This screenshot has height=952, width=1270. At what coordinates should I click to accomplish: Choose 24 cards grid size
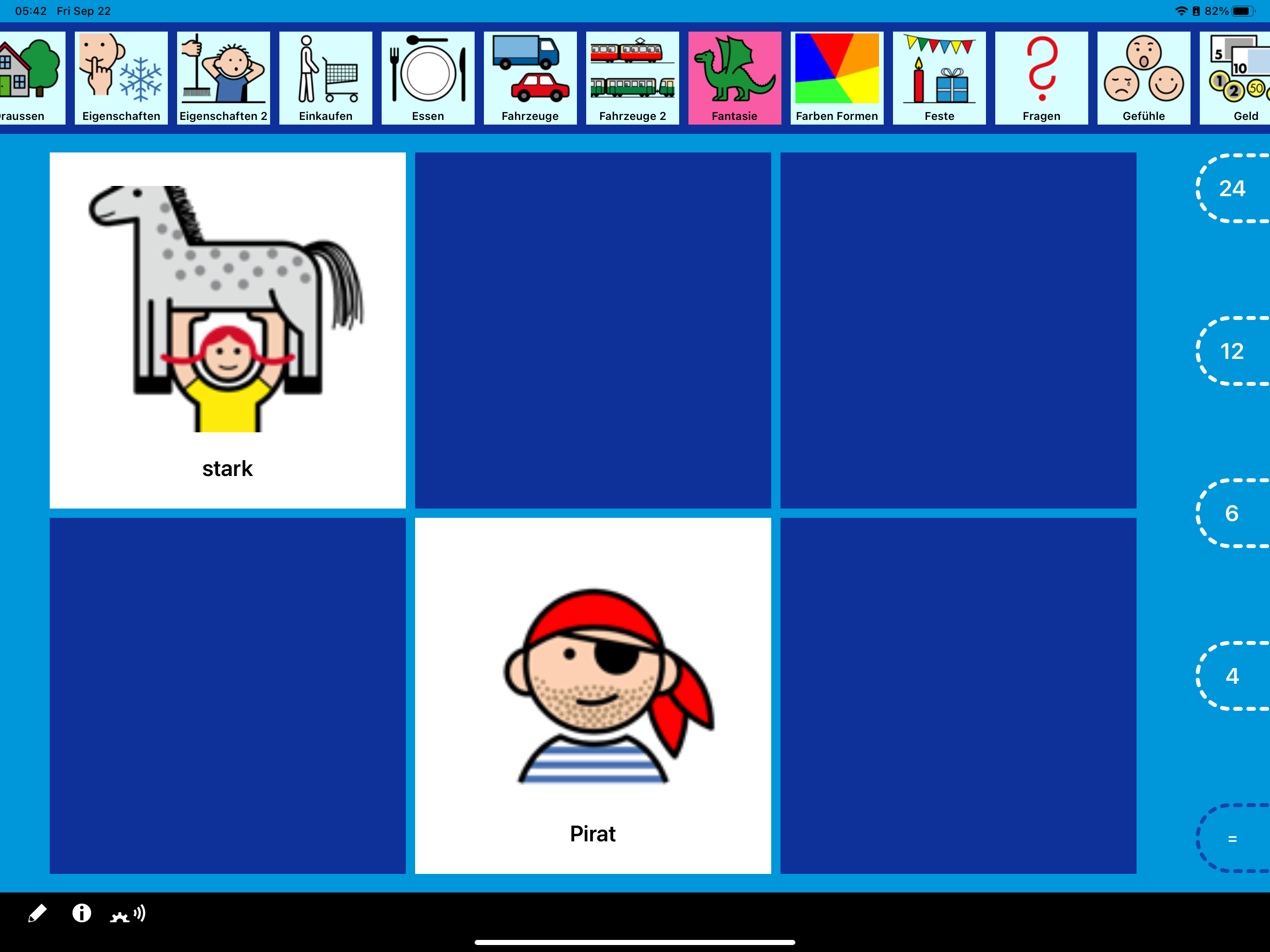point(1233,188)
